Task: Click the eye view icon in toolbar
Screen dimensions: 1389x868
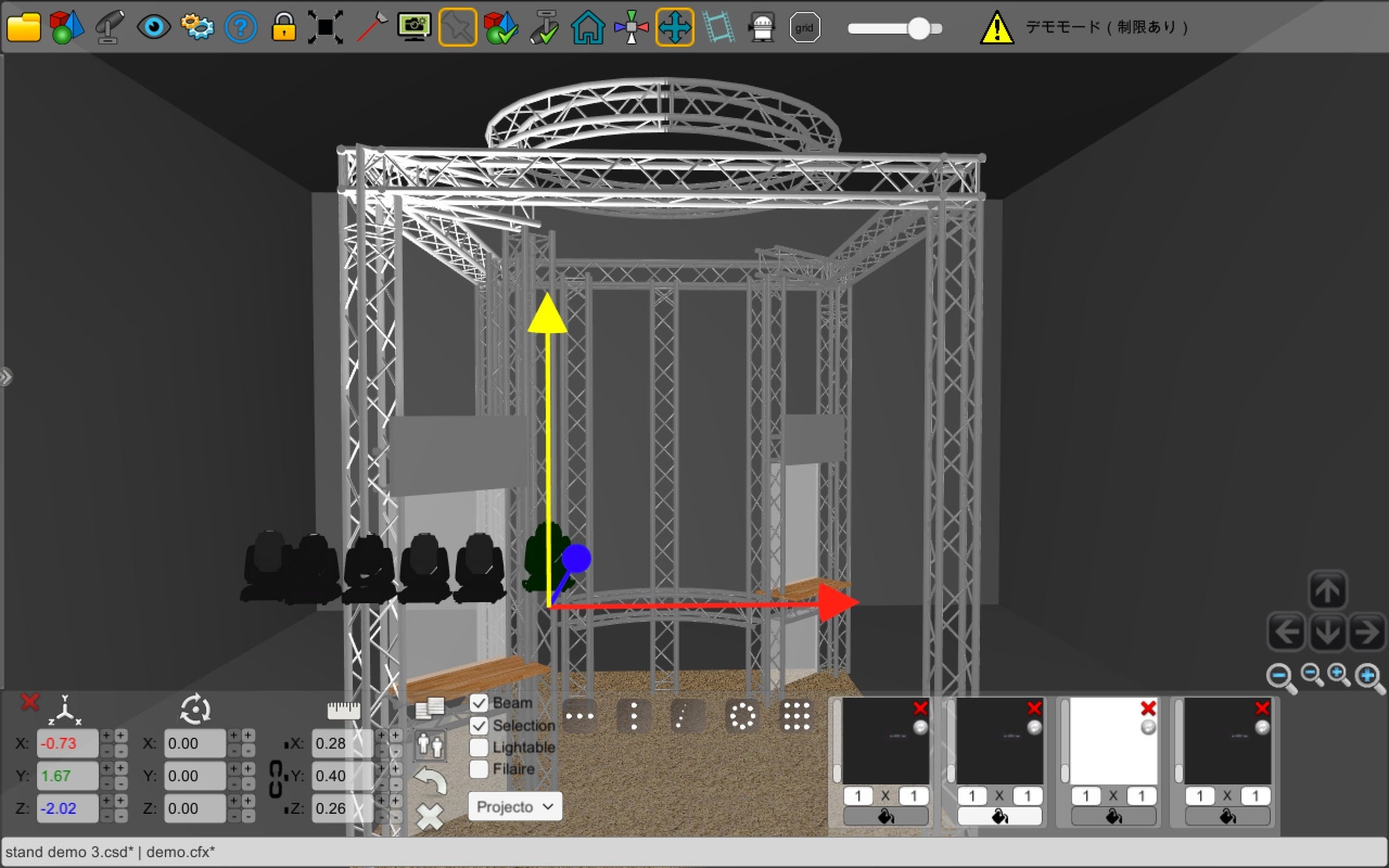Action: click(x=153, y=28)
